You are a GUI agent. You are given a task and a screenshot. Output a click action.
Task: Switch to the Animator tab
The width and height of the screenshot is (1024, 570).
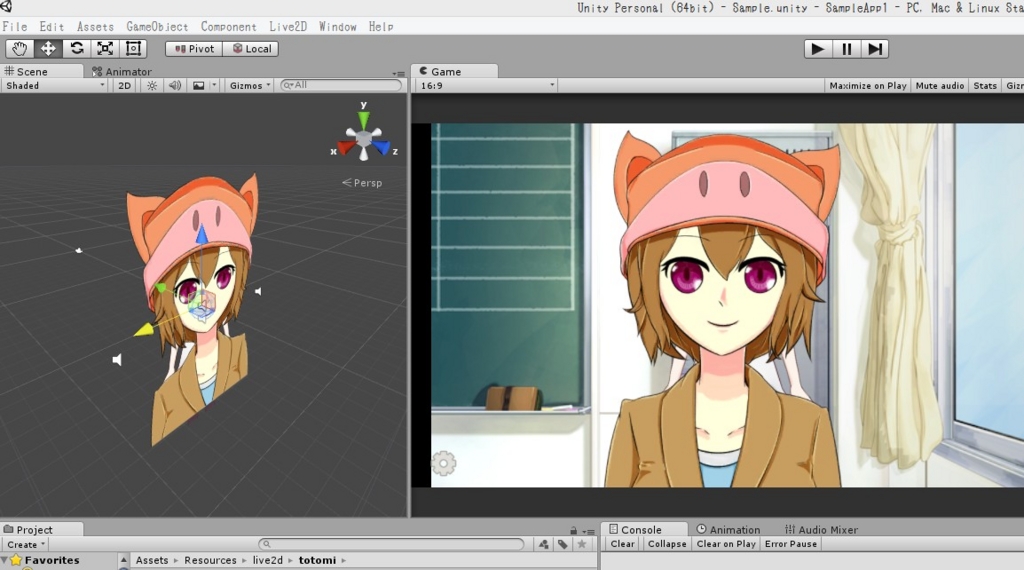(122, 72)
